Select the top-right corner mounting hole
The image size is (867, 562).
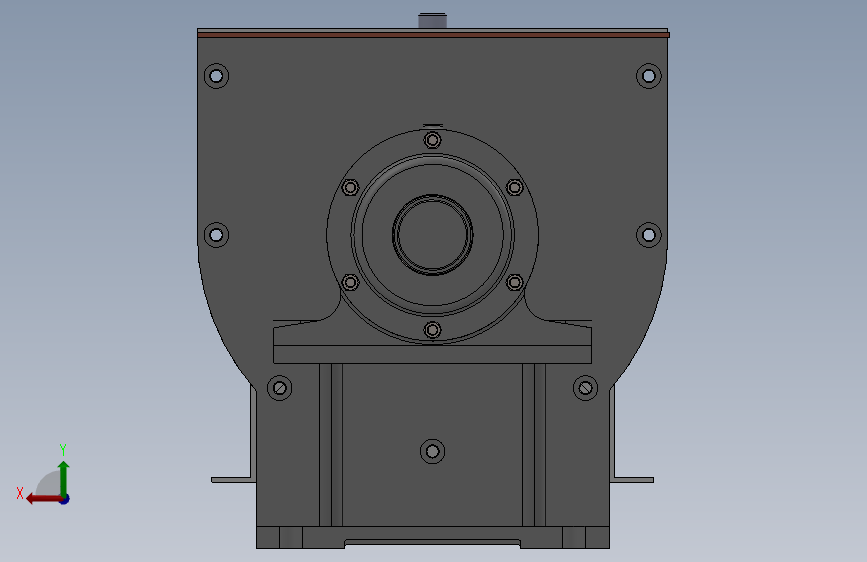pos(649,76)
